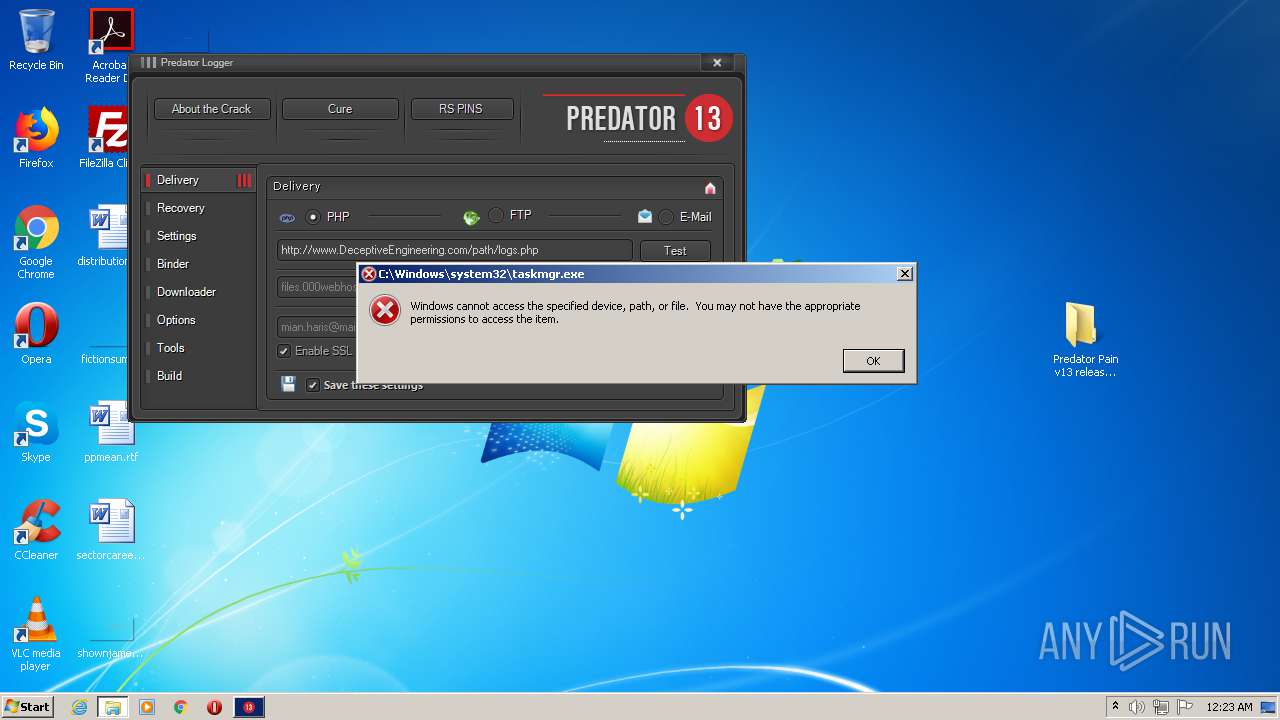Click the taskbar clock showing 12:23 AM

coord(1229,707)
